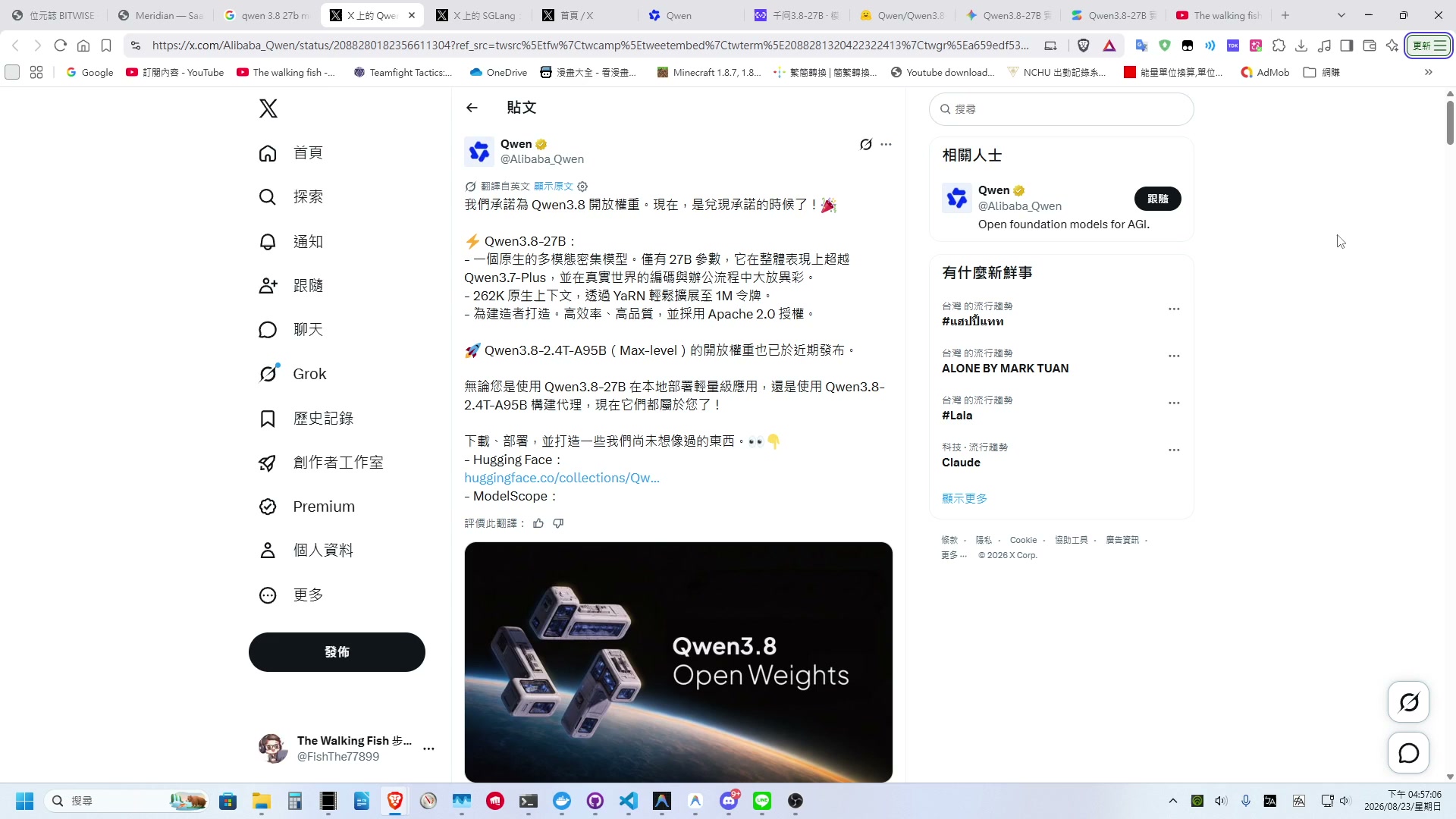Open the OneDrive bookmark
The height and width of the screenshot is (819, 1456).
point(498,73)
